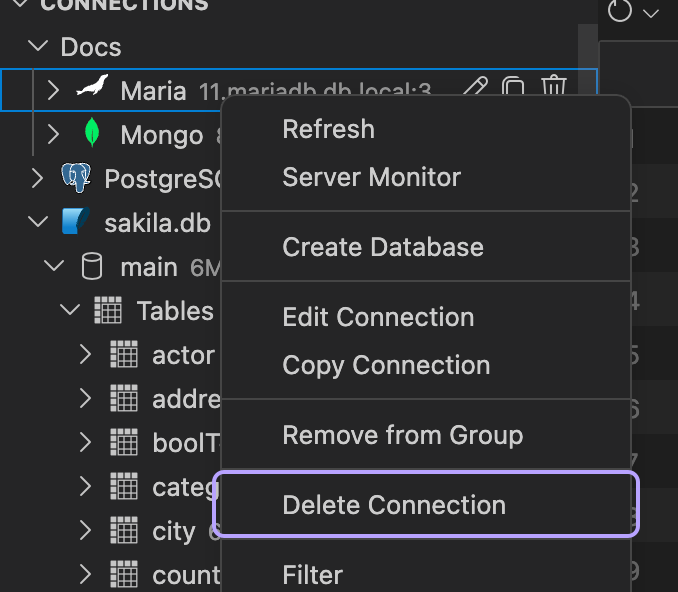Select the main database label
The width and height of the screenshot is (678, 592).
(x=149, y=267)
